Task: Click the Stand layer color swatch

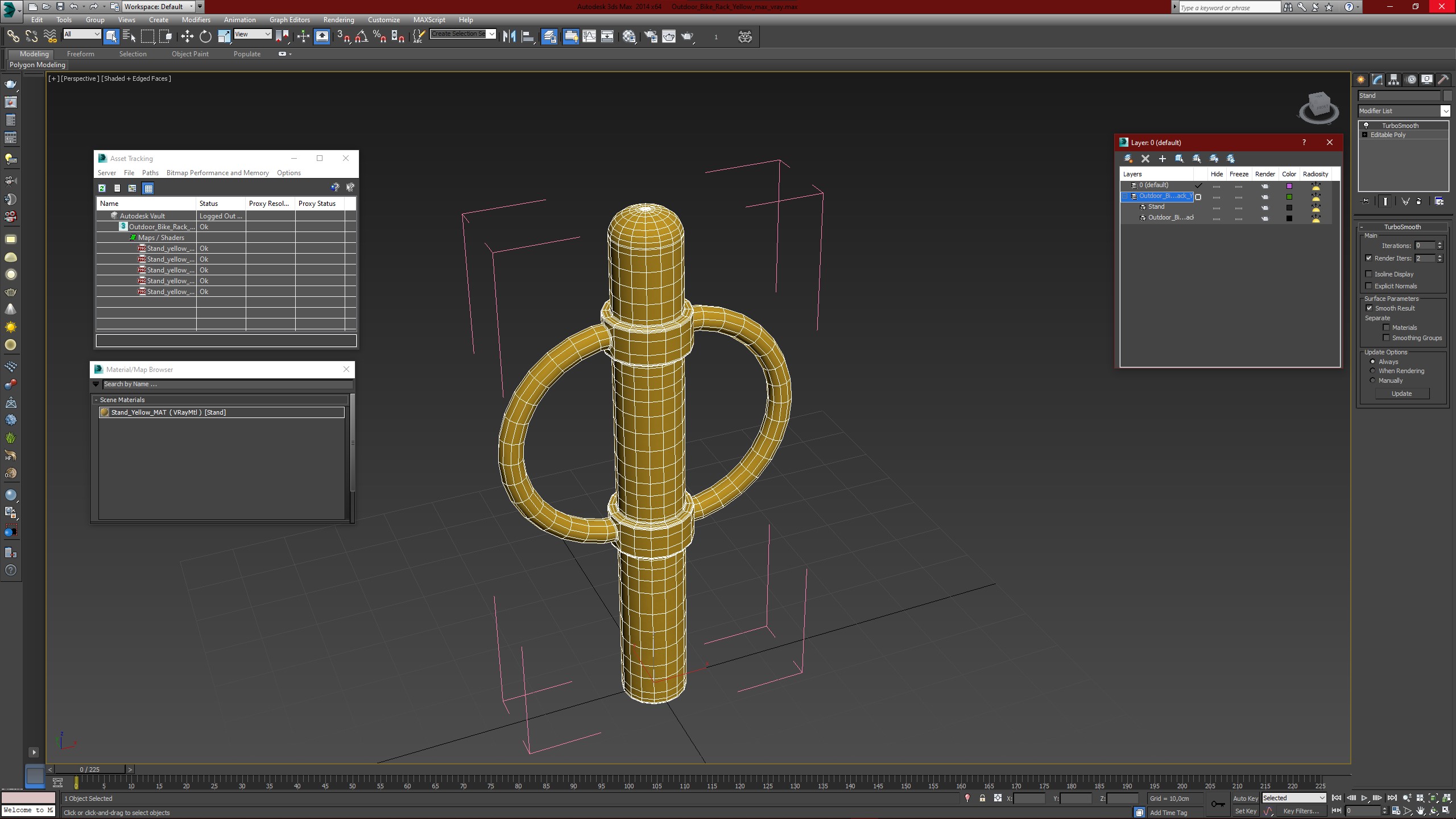Action: [1289, 208]
